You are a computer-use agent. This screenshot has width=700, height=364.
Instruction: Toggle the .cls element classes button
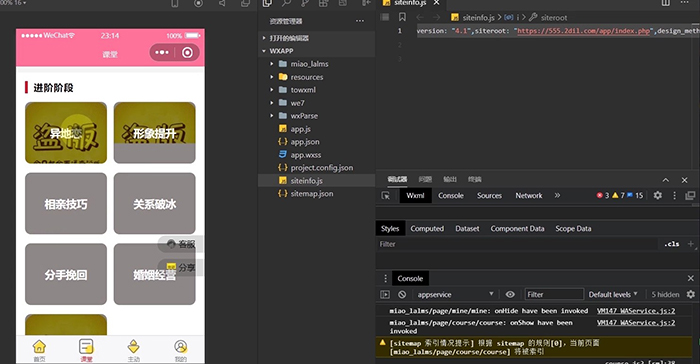[x=671, y=244]
